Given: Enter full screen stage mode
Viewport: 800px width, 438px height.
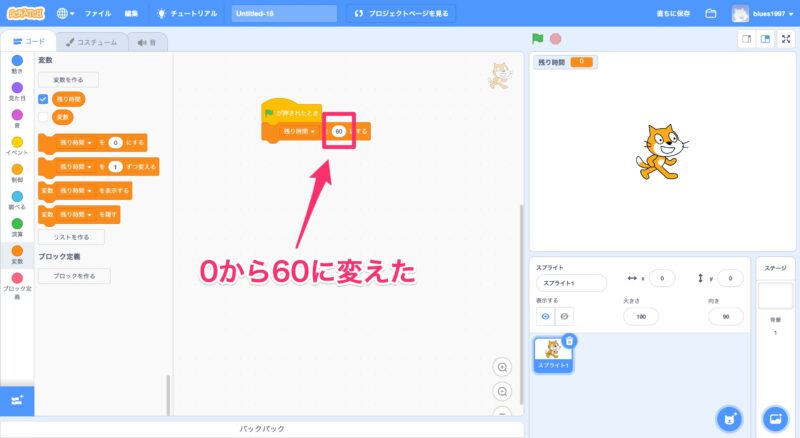Looking at the screenshot, I should 786,39.
